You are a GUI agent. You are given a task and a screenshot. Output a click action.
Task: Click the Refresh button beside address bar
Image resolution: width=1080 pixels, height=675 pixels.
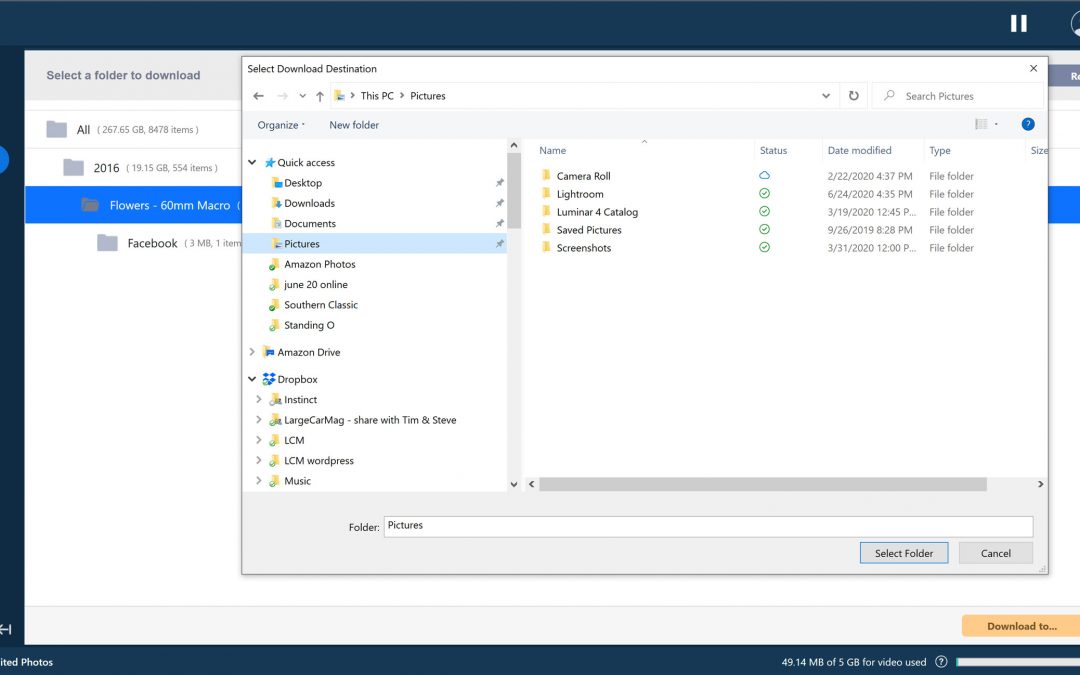853,96
